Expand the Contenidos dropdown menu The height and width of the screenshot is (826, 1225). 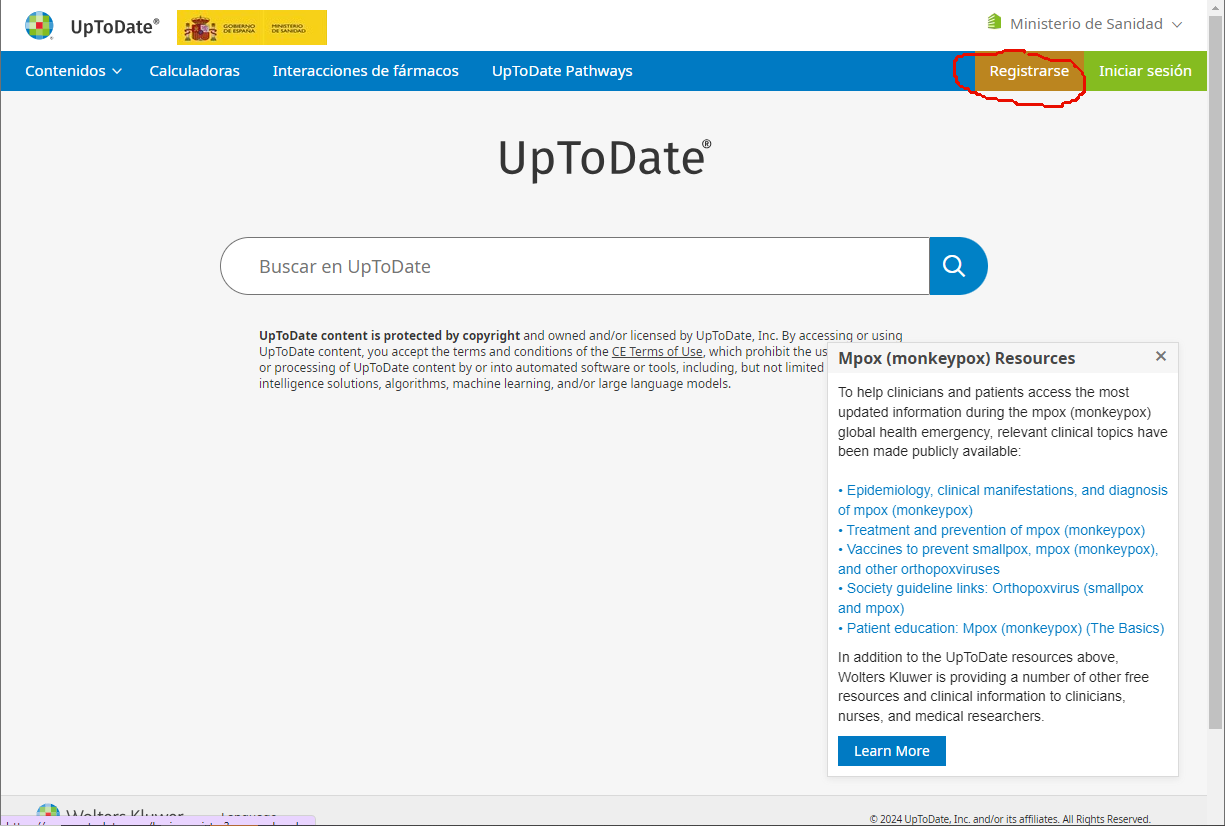73,71
